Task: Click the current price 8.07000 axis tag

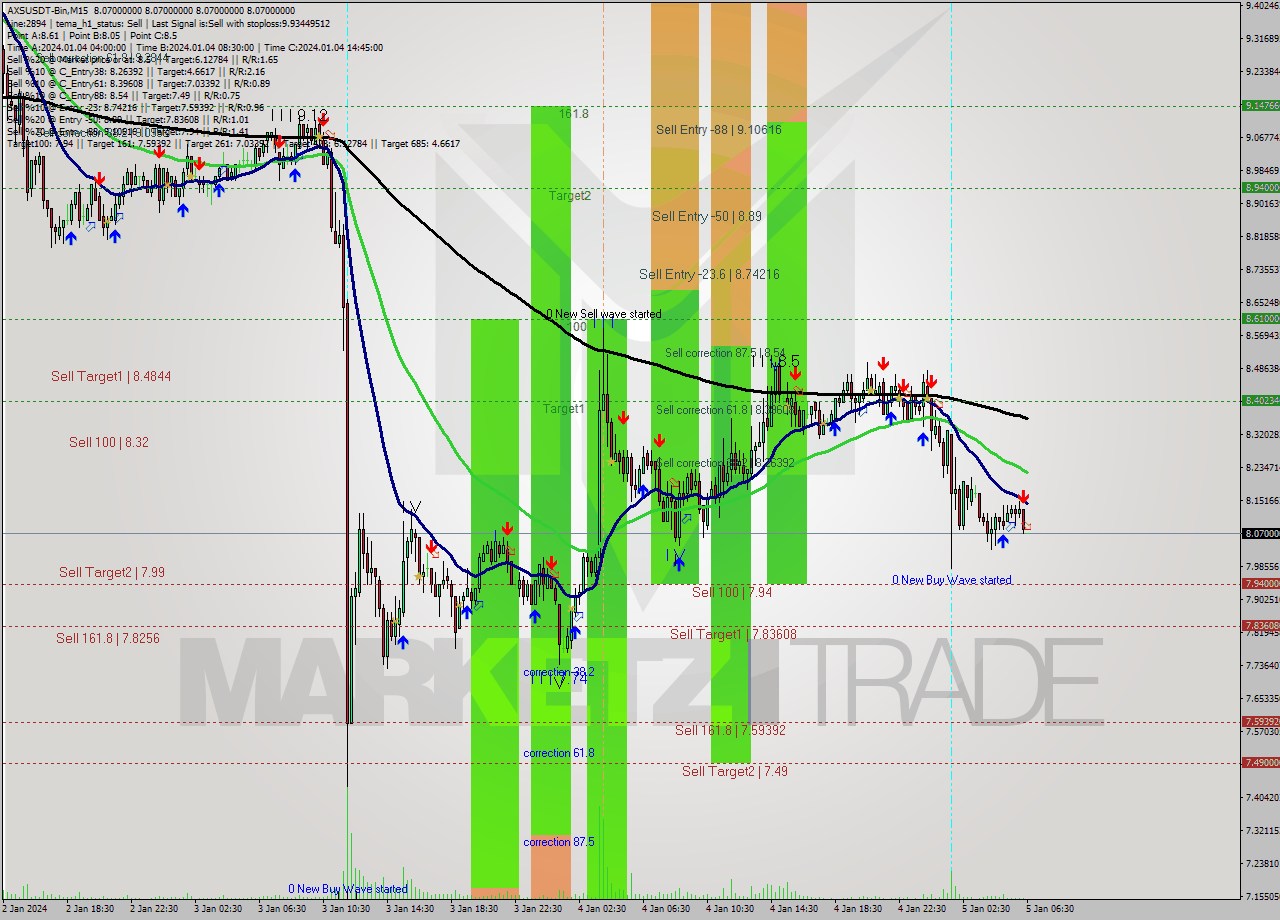Action: (1260, 533)
